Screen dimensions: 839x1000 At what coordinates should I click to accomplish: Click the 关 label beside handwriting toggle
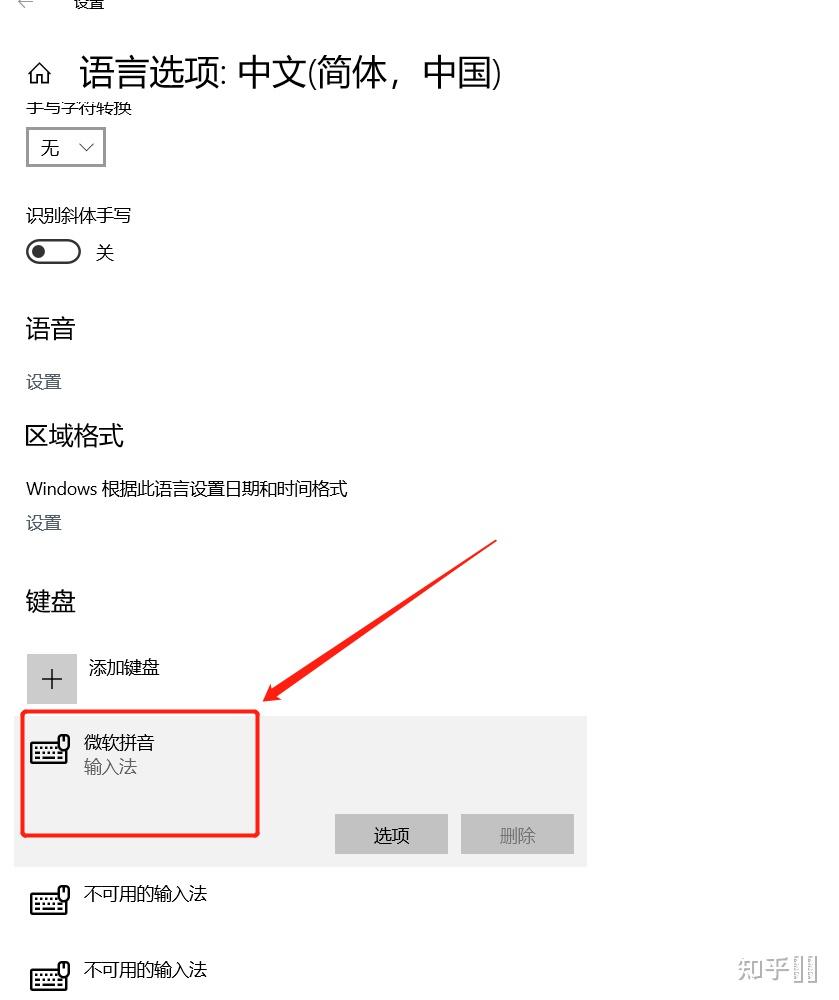(x=105, y=253)
